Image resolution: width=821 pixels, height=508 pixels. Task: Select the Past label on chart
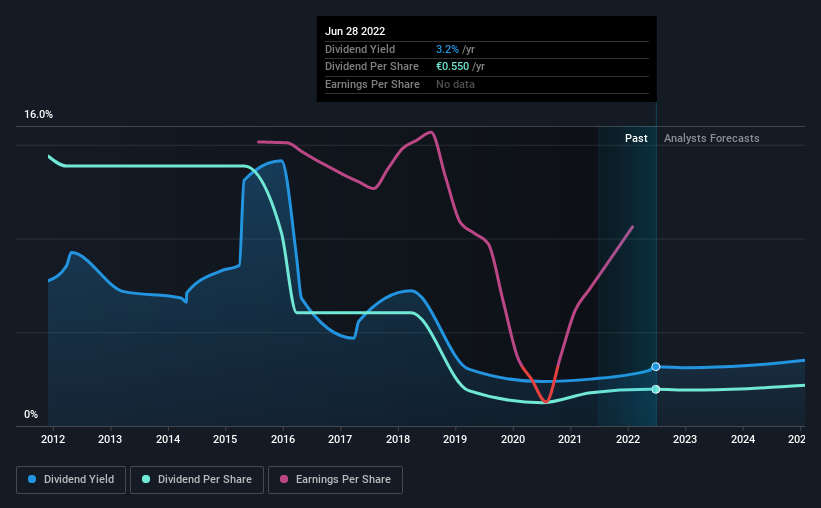point(636,138)
